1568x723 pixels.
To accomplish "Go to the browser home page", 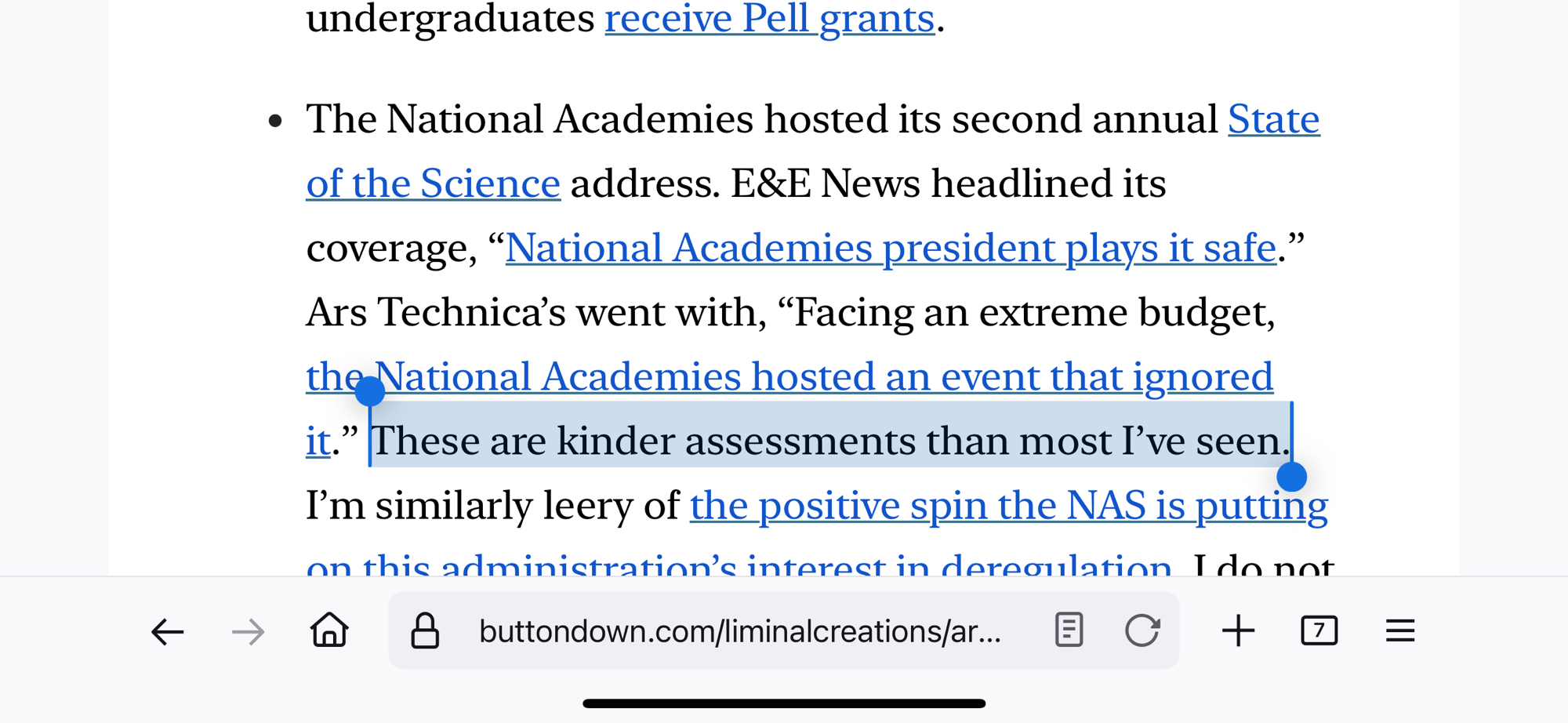I will (329, 630).
